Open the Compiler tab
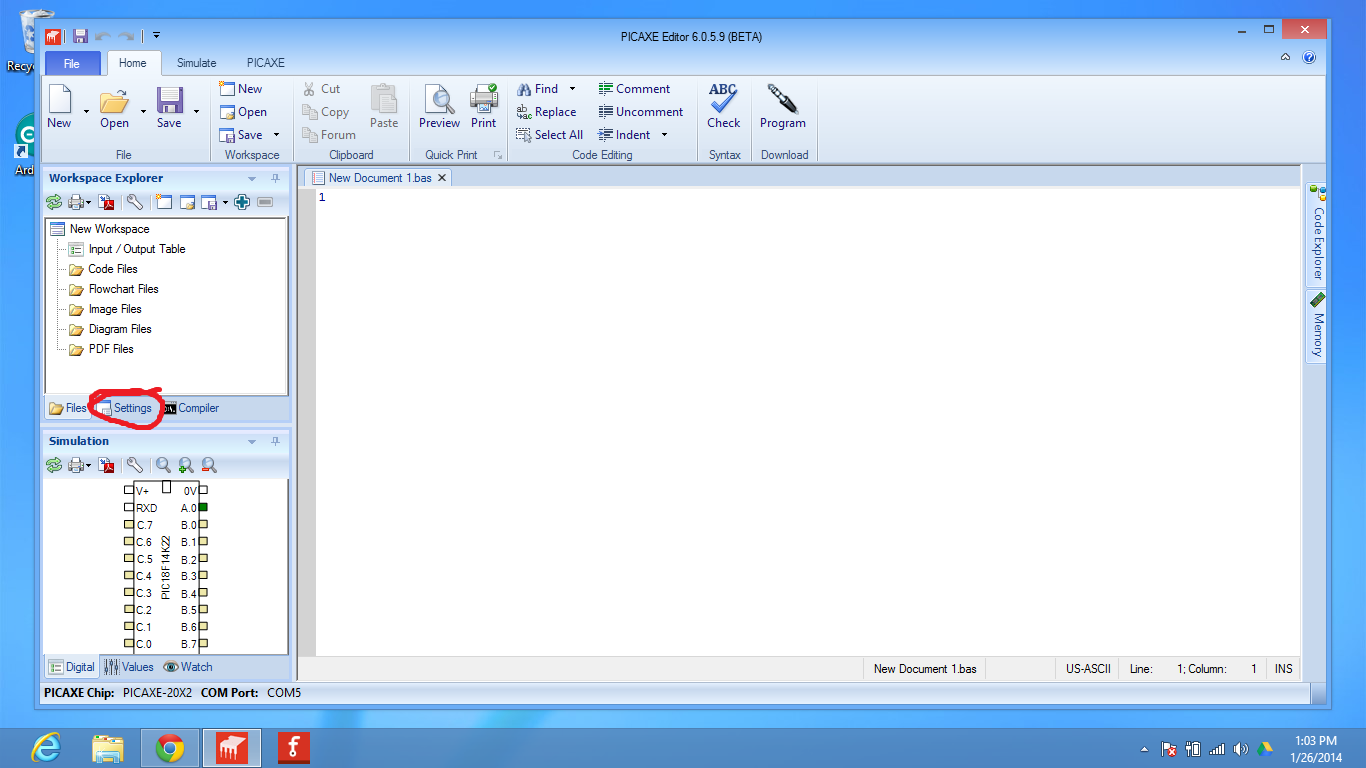Image resolution: width=1366 pixels, height=768 pixels. pyautogui.click(x=197, y=408)
